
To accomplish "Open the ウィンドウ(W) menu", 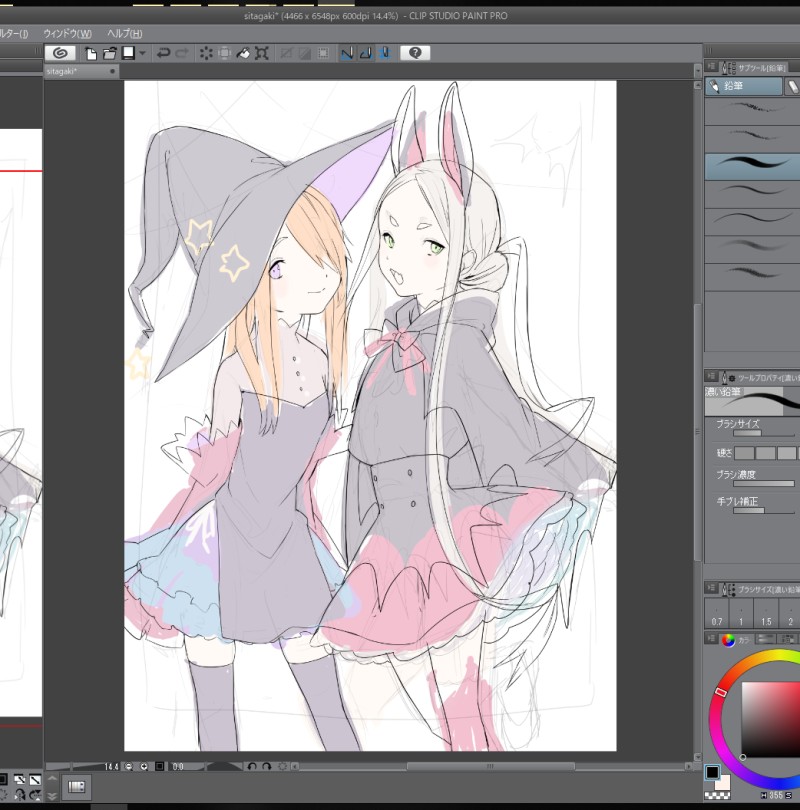I will tap(66, 33).
